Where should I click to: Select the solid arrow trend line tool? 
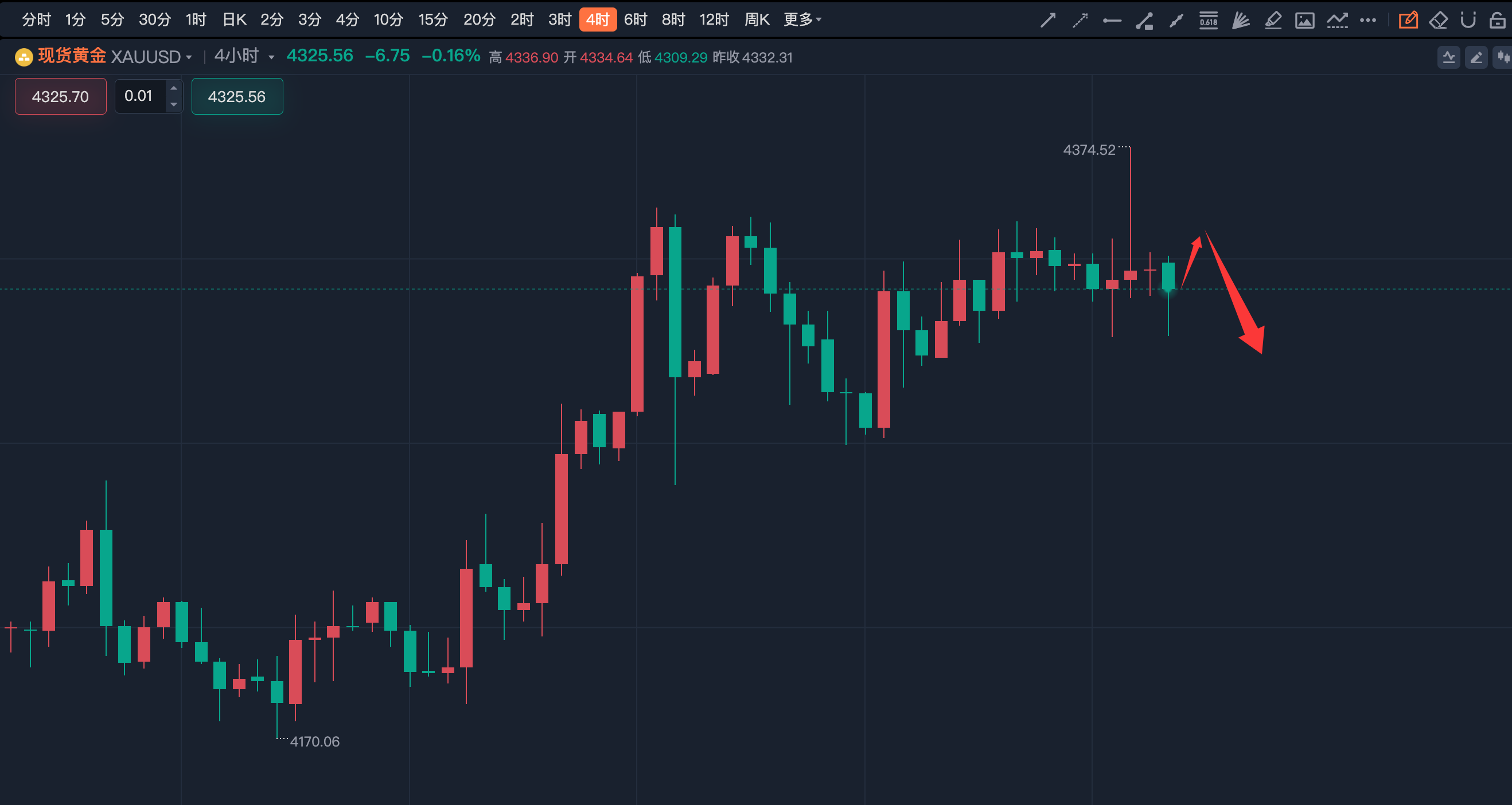coord(1048,21)
